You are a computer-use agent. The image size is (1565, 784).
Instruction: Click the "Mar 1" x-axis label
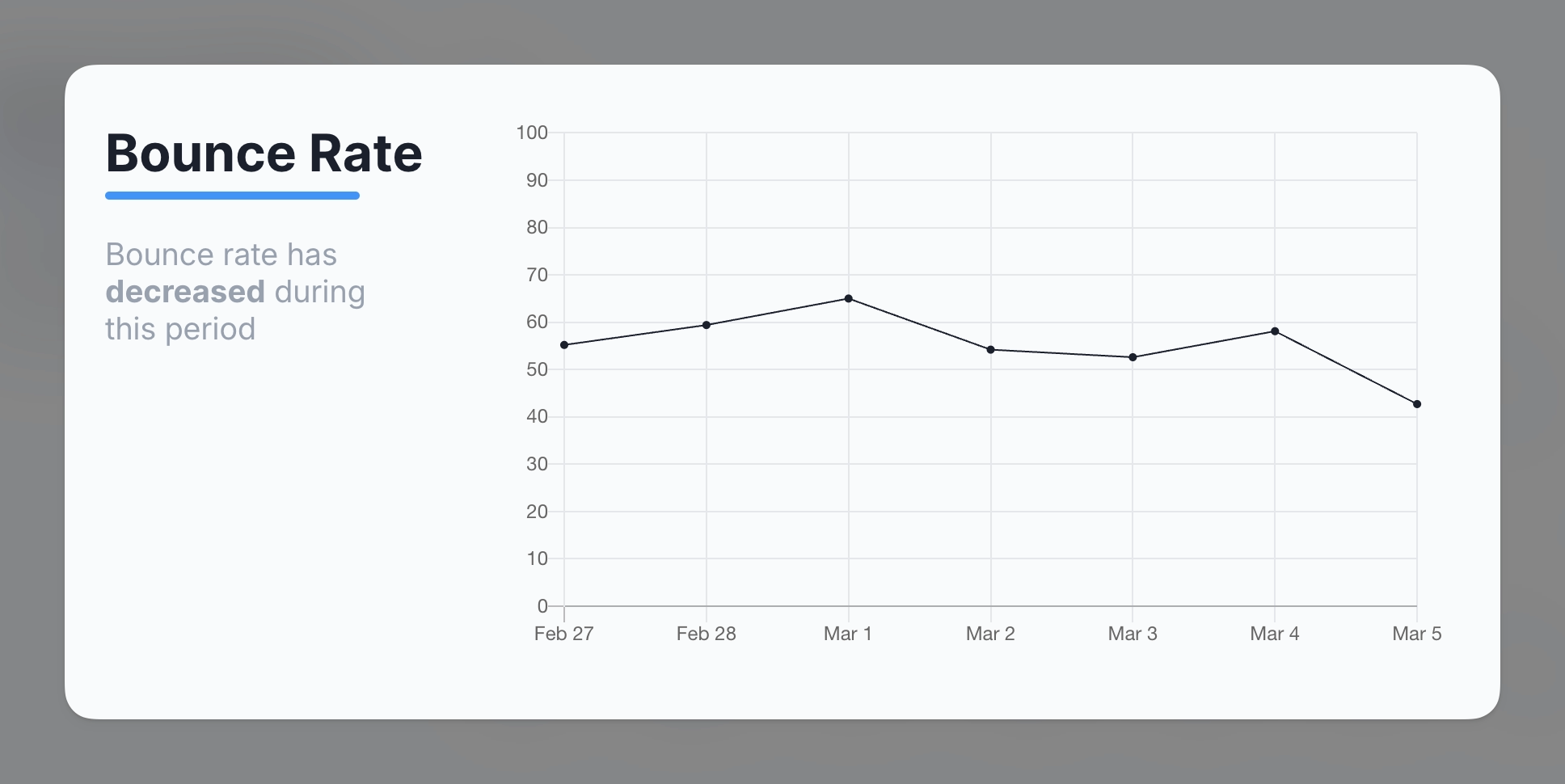[x=848, y=634]
